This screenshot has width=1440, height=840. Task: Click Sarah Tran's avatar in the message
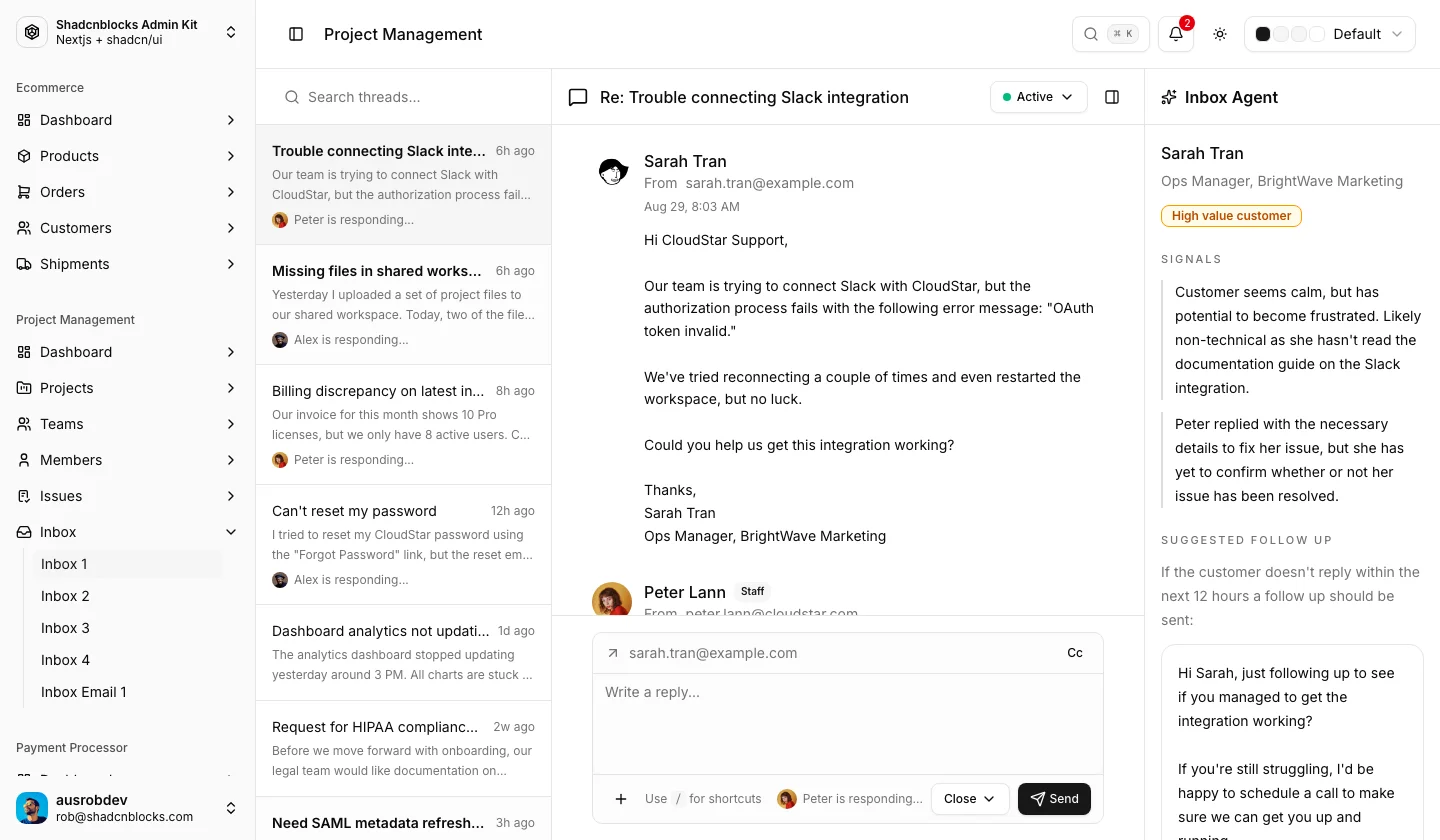(612, 172)
